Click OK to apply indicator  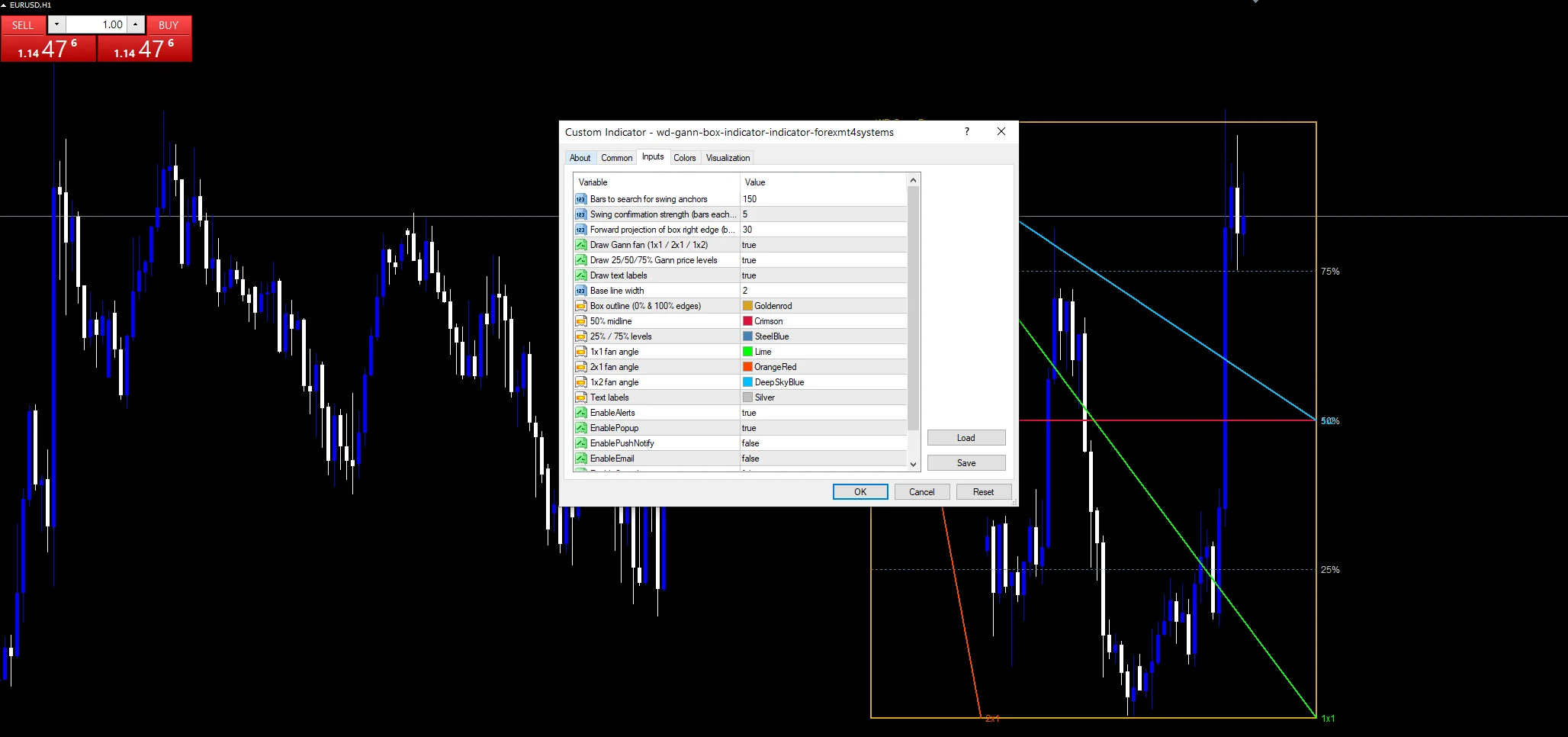pos(860,492)
